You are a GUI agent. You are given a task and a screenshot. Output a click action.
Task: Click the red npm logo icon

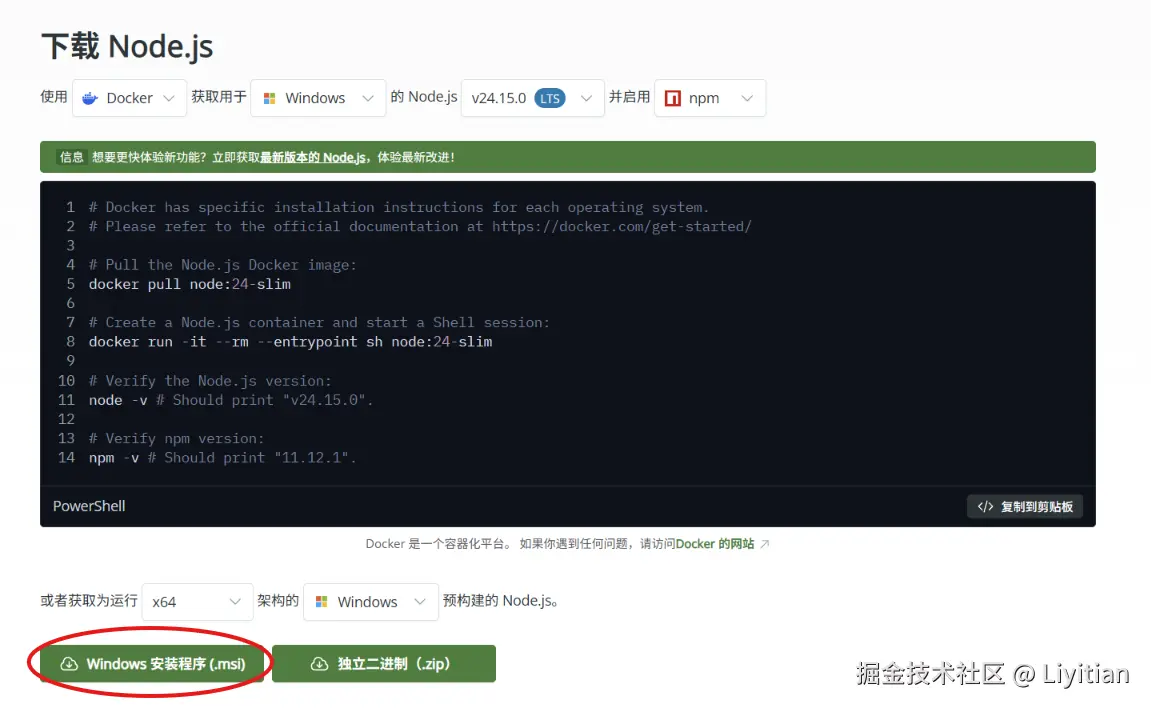click(672, 98)
